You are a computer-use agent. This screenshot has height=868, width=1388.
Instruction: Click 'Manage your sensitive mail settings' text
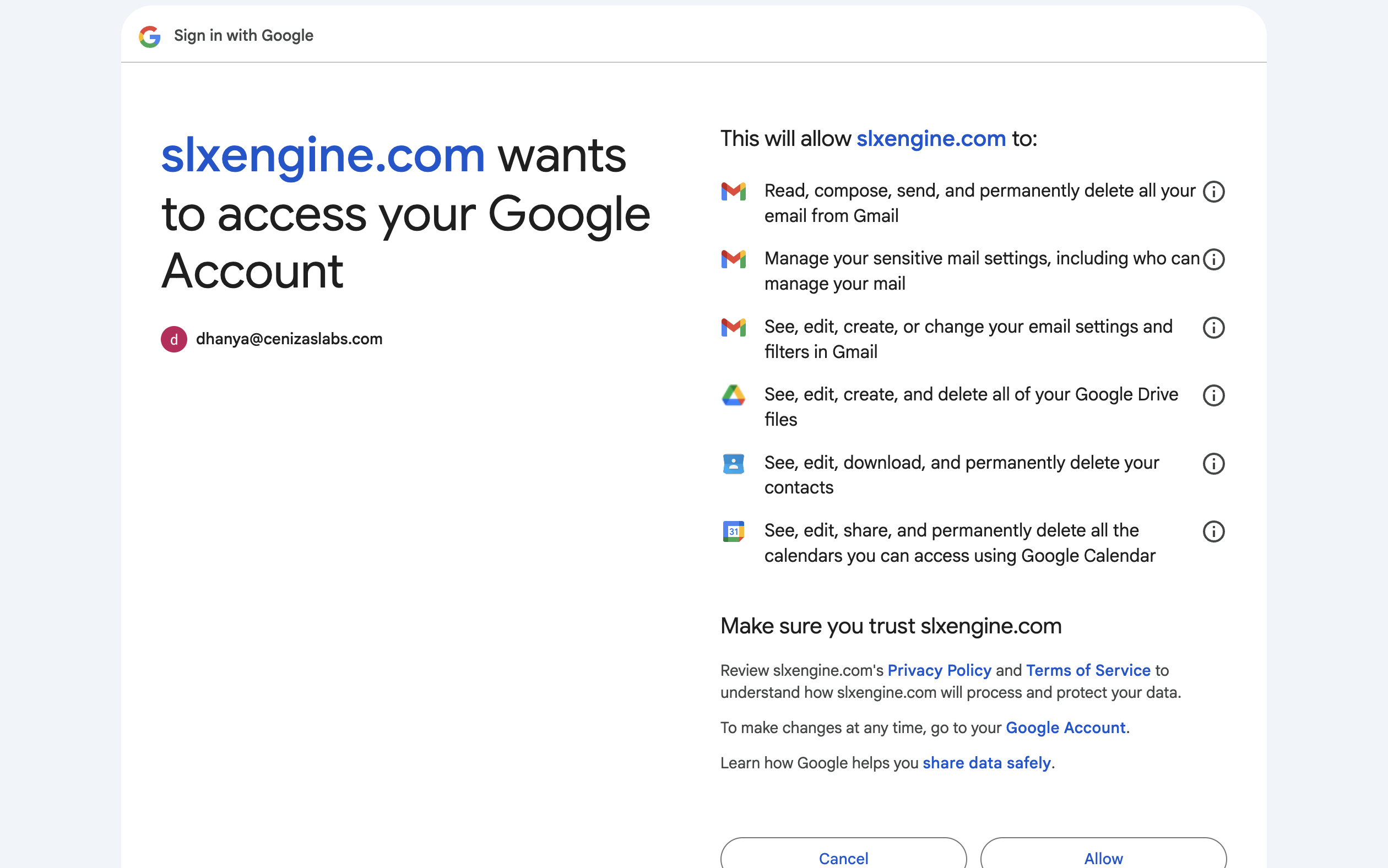coord(982,271)
